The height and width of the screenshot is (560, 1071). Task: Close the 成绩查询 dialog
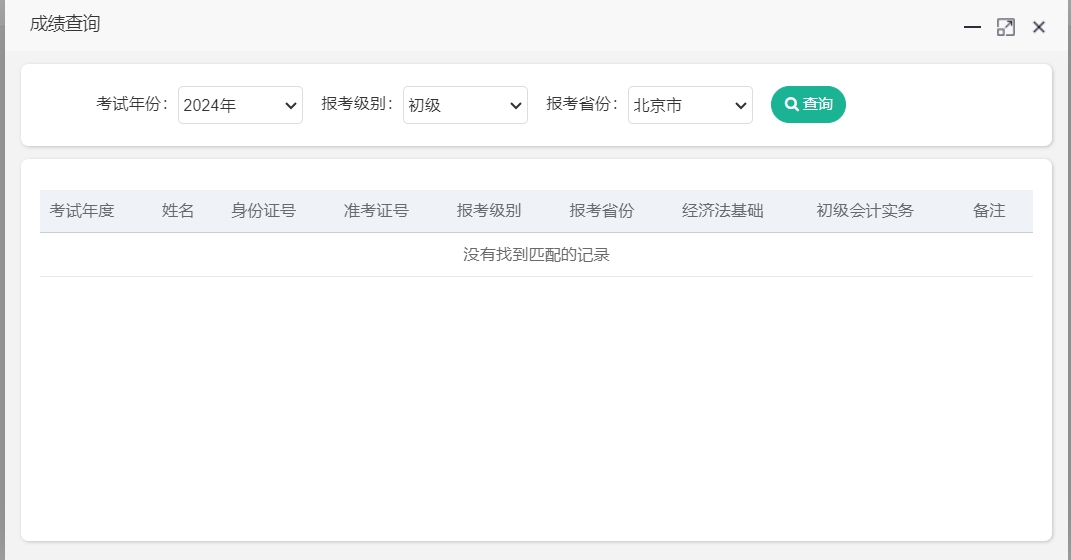(1039, 27)
